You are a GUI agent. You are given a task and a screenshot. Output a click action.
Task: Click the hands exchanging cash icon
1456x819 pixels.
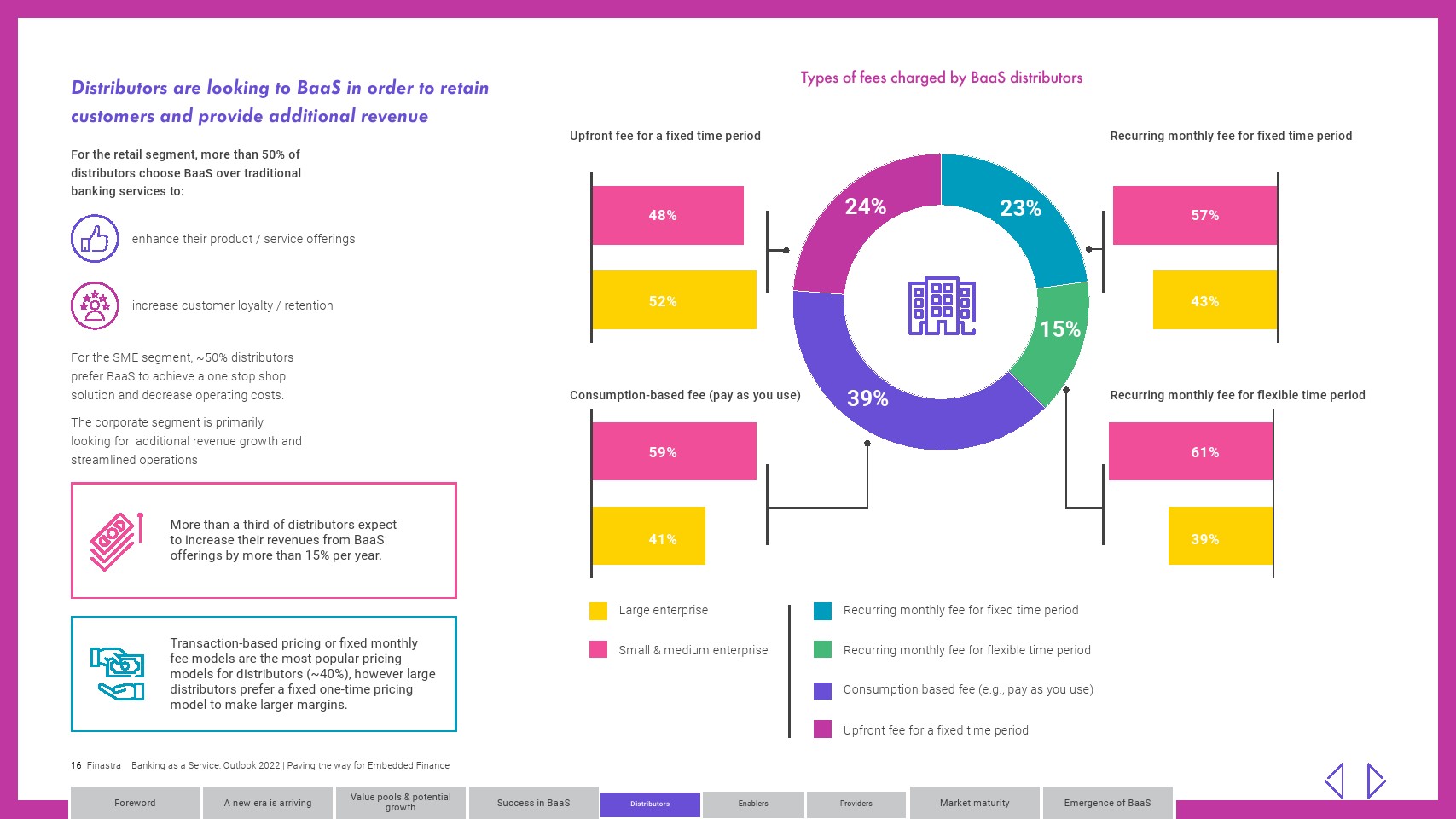tap(118, 674)
